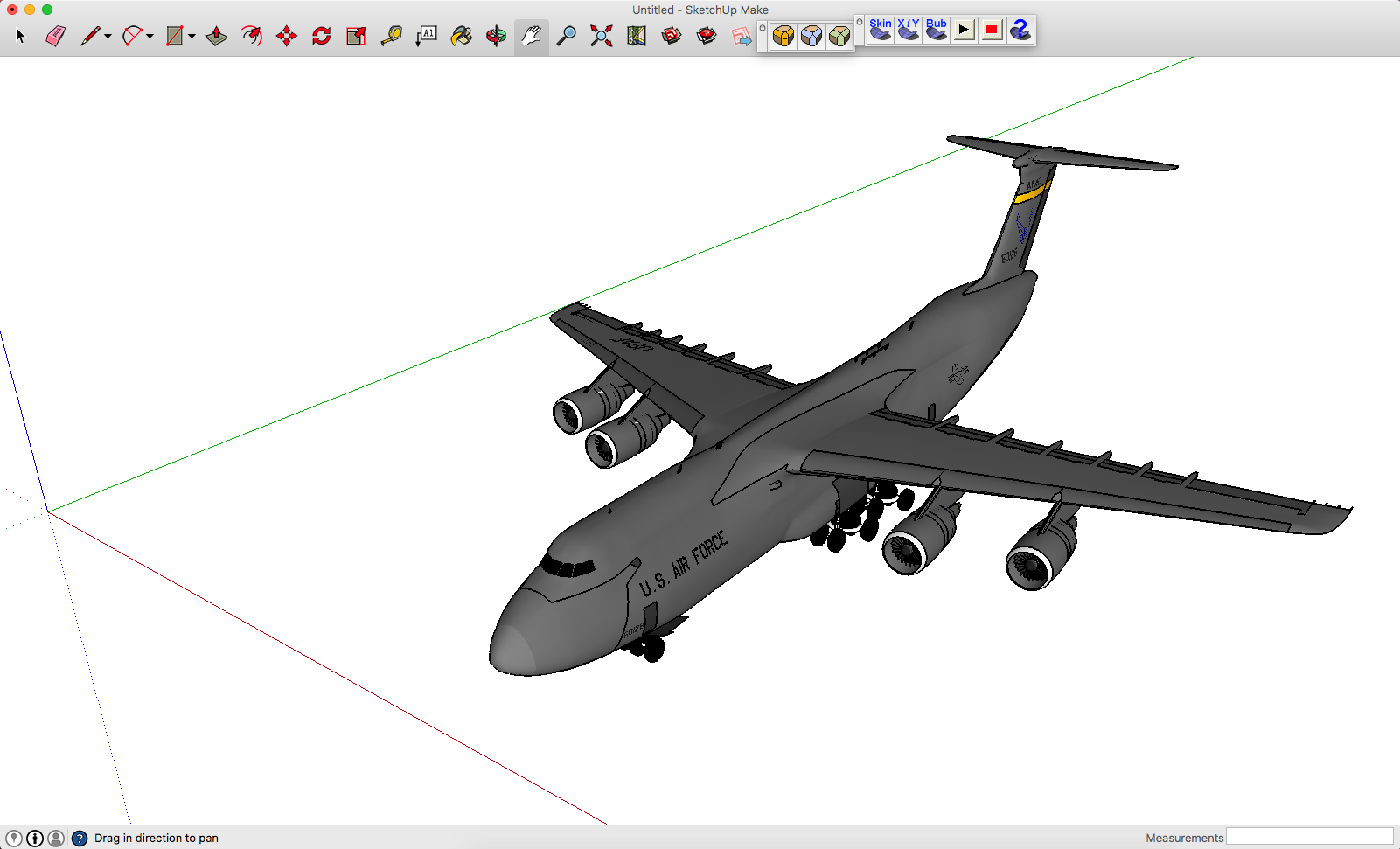Click the Send to LayOut icon
Viewport: 1400px width, 849px height.
[742, 36]
